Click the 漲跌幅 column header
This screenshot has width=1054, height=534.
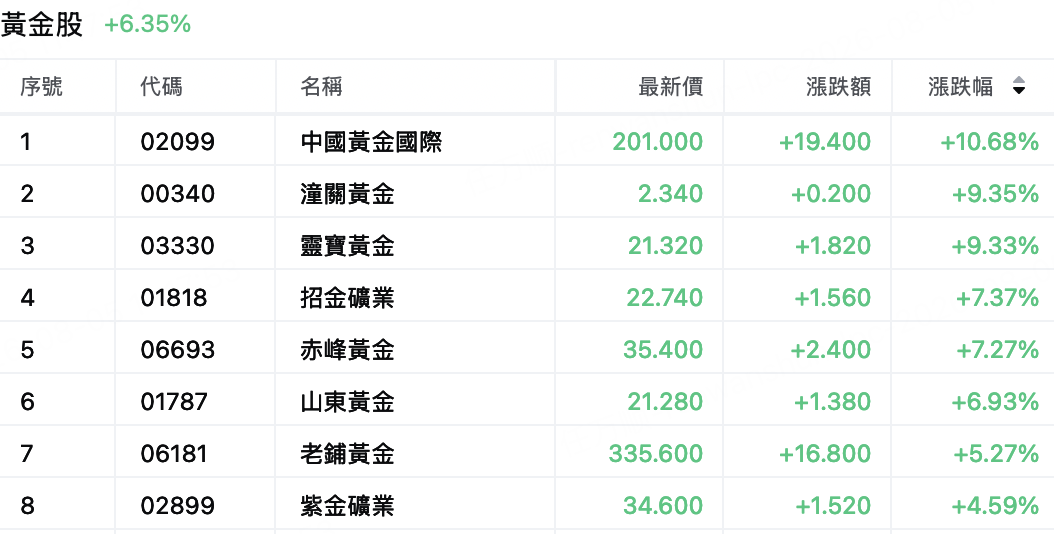pyautogui.click(x=960, y=86)
